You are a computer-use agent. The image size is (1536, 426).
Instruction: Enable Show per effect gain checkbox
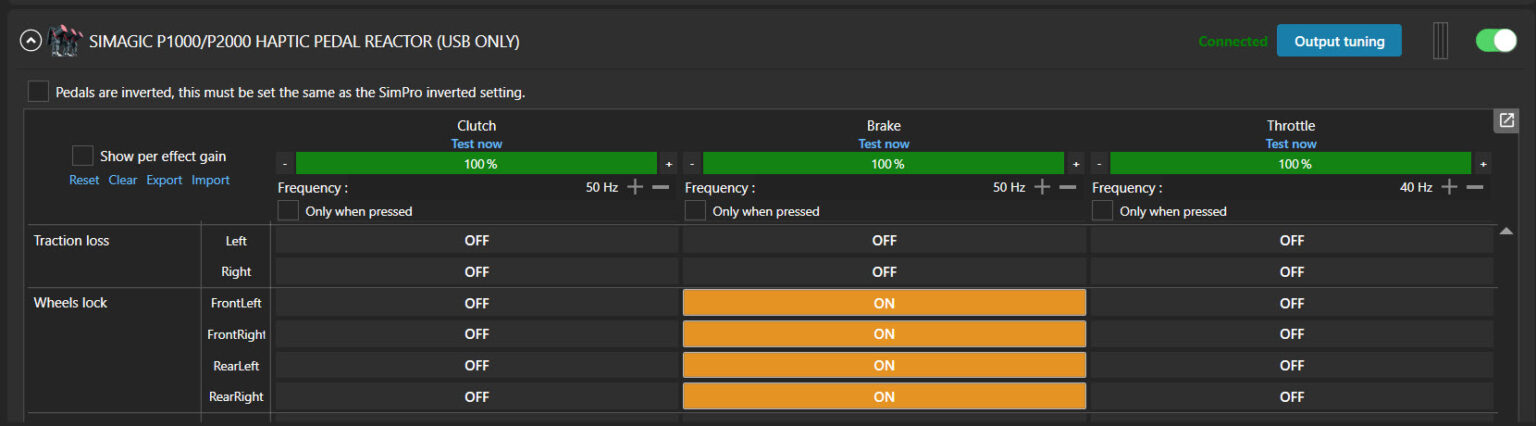point(83,156)
